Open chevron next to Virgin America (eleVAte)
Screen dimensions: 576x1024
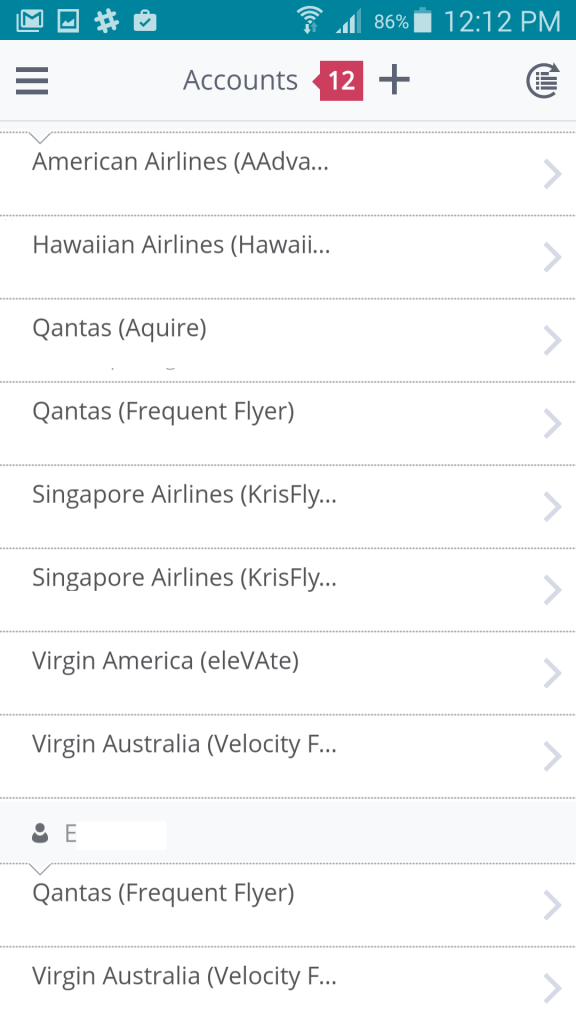click(x=552, y=673)
